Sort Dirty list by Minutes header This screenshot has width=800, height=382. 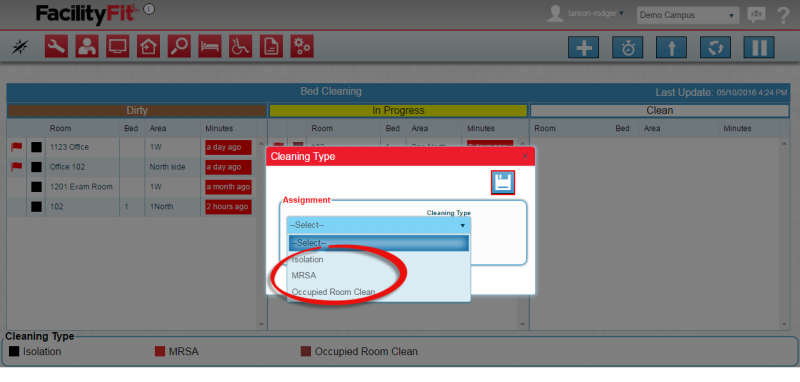point(219,129)
